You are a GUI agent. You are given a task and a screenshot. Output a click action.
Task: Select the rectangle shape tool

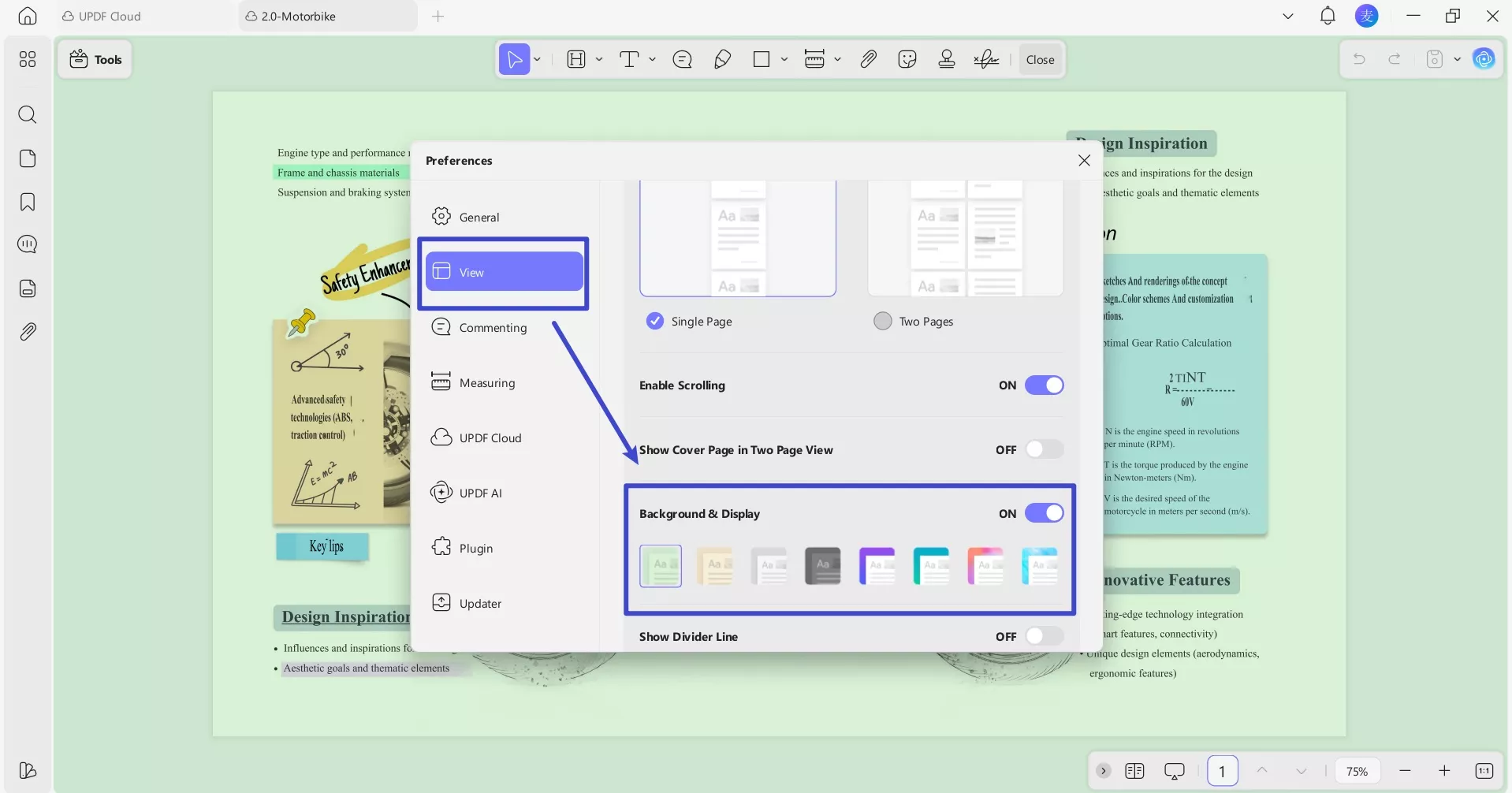pyautogui.click(x=762, y=59)
